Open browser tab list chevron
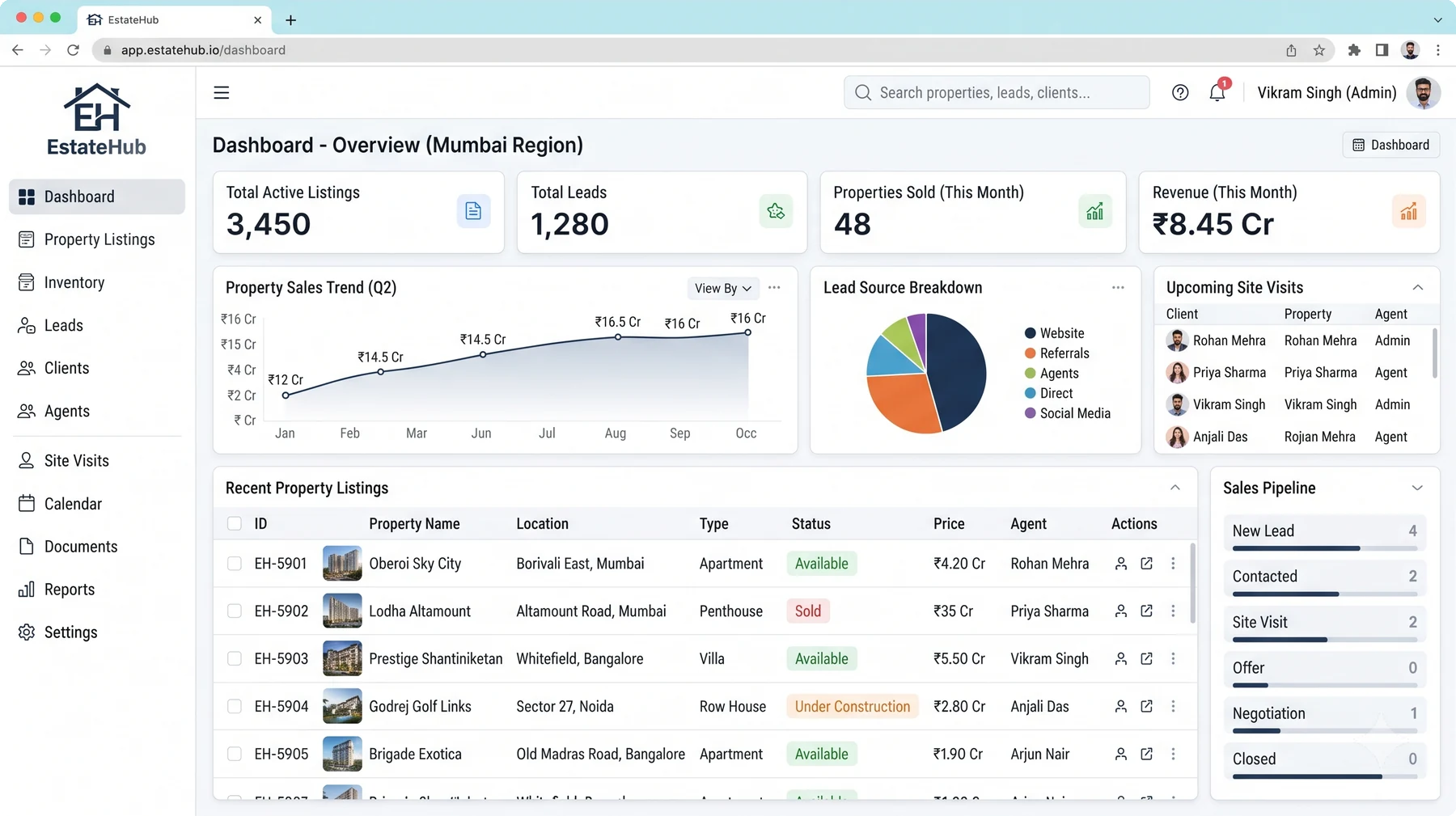This screenshot has width=1456, height=816. click(x=1437, y=19)
